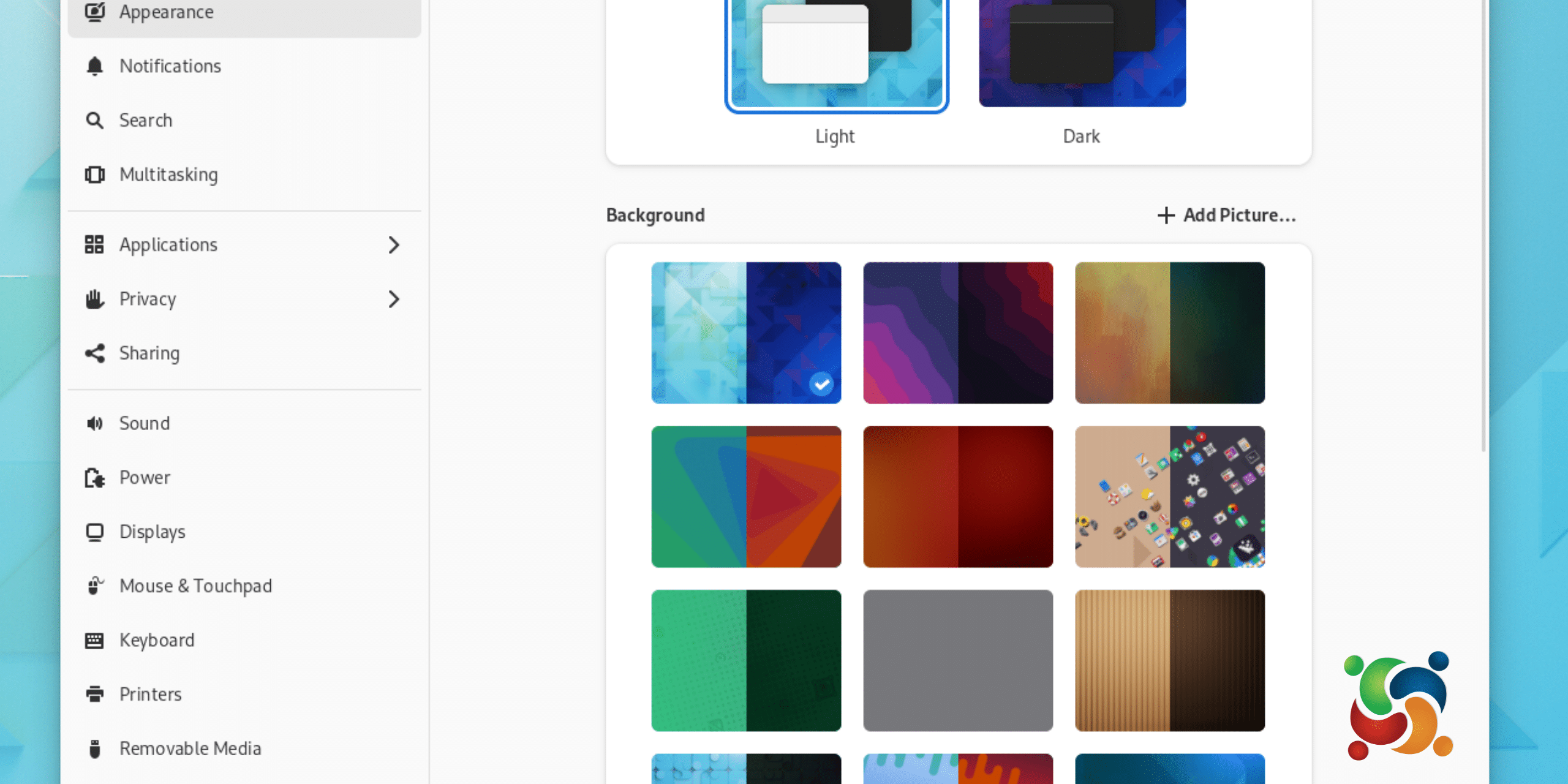Select the Dark style preview
1568x784 pixels.
pos(1082,54)
